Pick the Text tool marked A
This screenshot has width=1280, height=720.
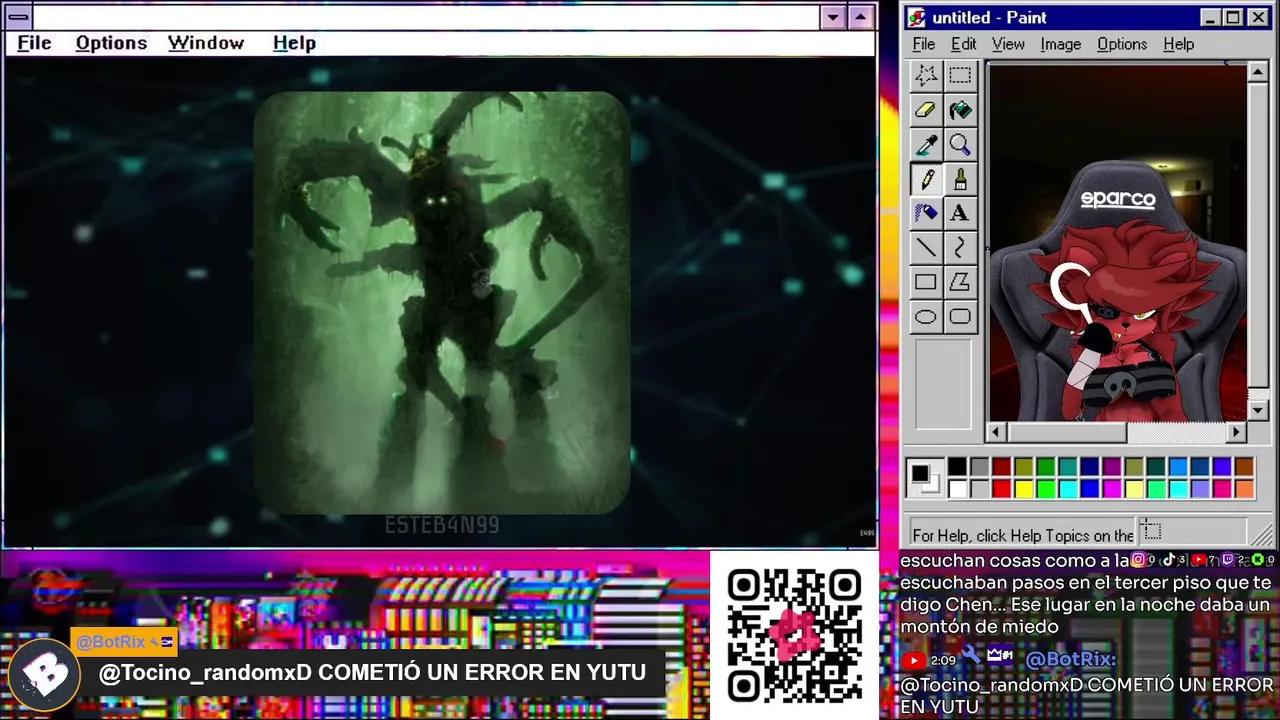pos(960,213)
